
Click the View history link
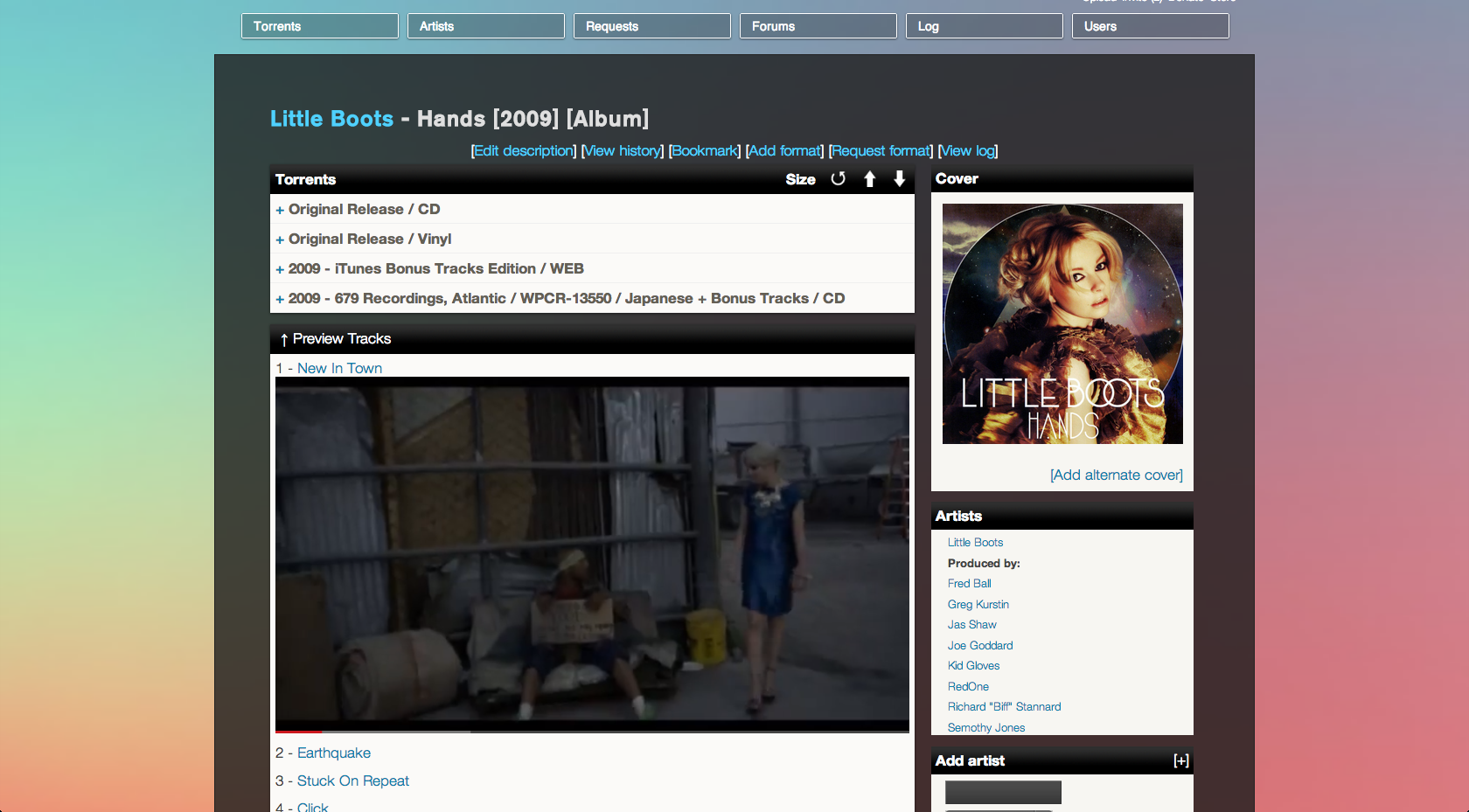pyautogui.click(x=623, y=150)
